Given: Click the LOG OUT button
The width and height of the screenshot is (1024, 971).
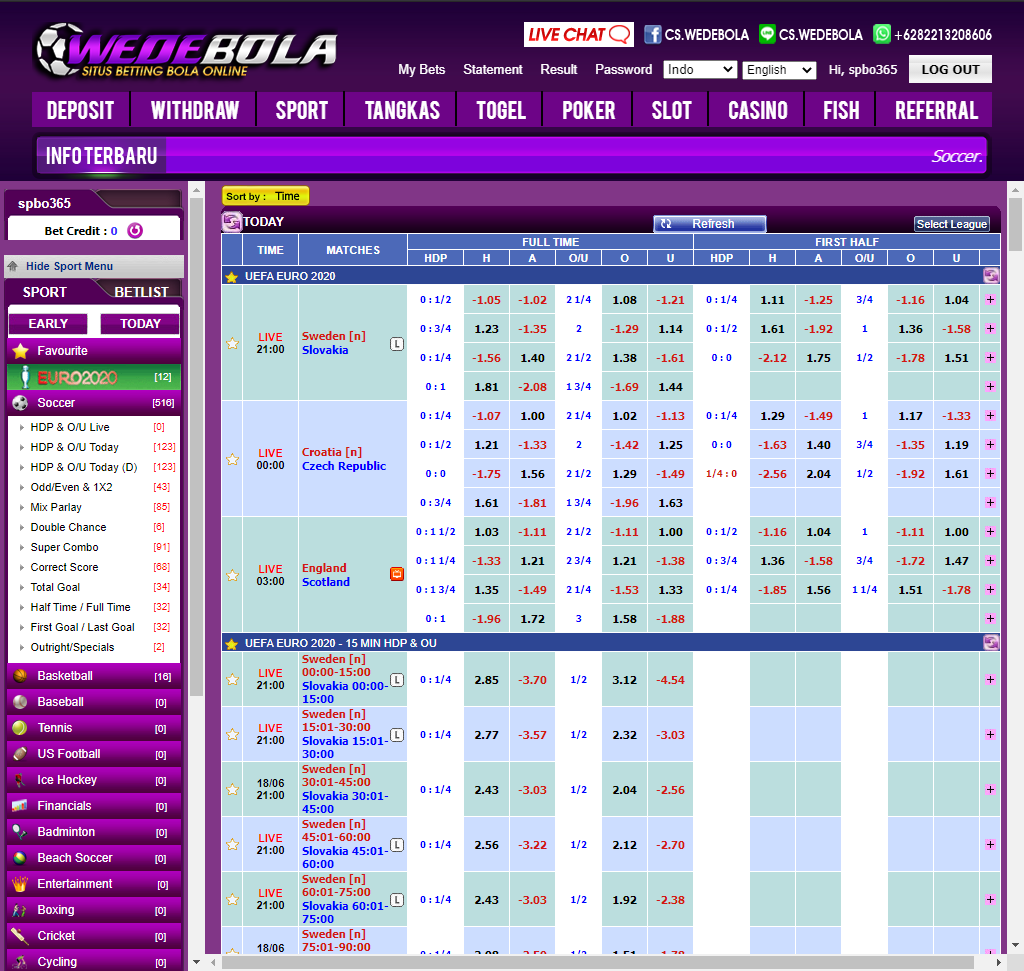Looking at the screenshot, I should [x=950, y=69].
